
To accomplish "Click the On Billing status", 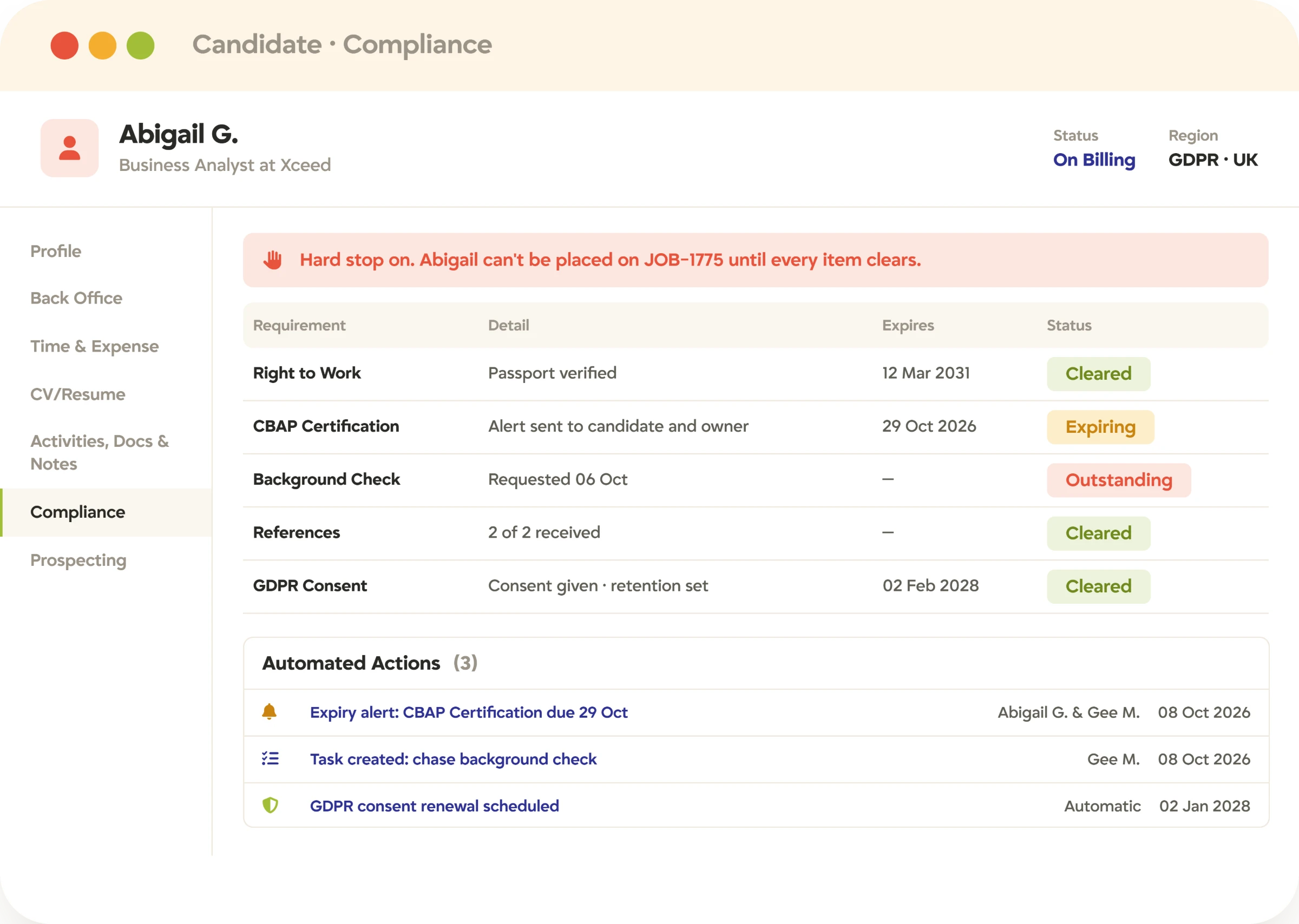I will coord(1094,160).
